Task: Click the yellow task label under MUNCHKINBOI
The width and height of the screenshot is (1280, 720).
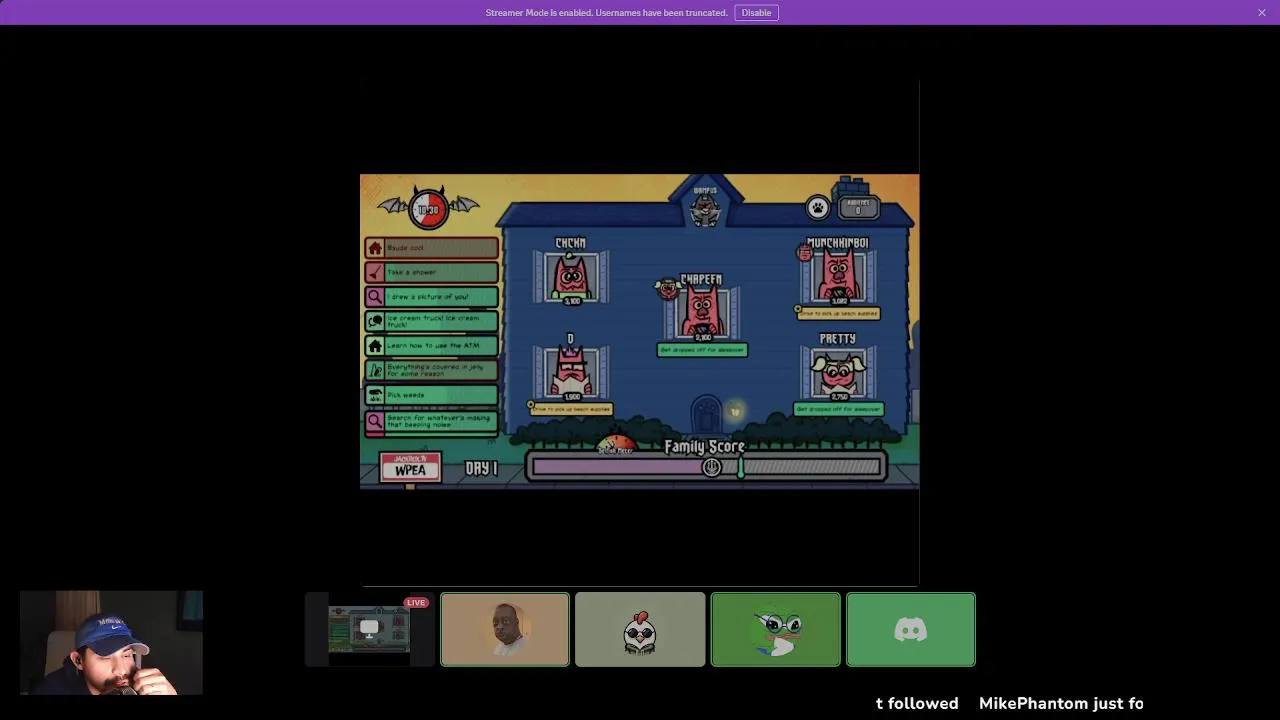Action: point(838,313)
